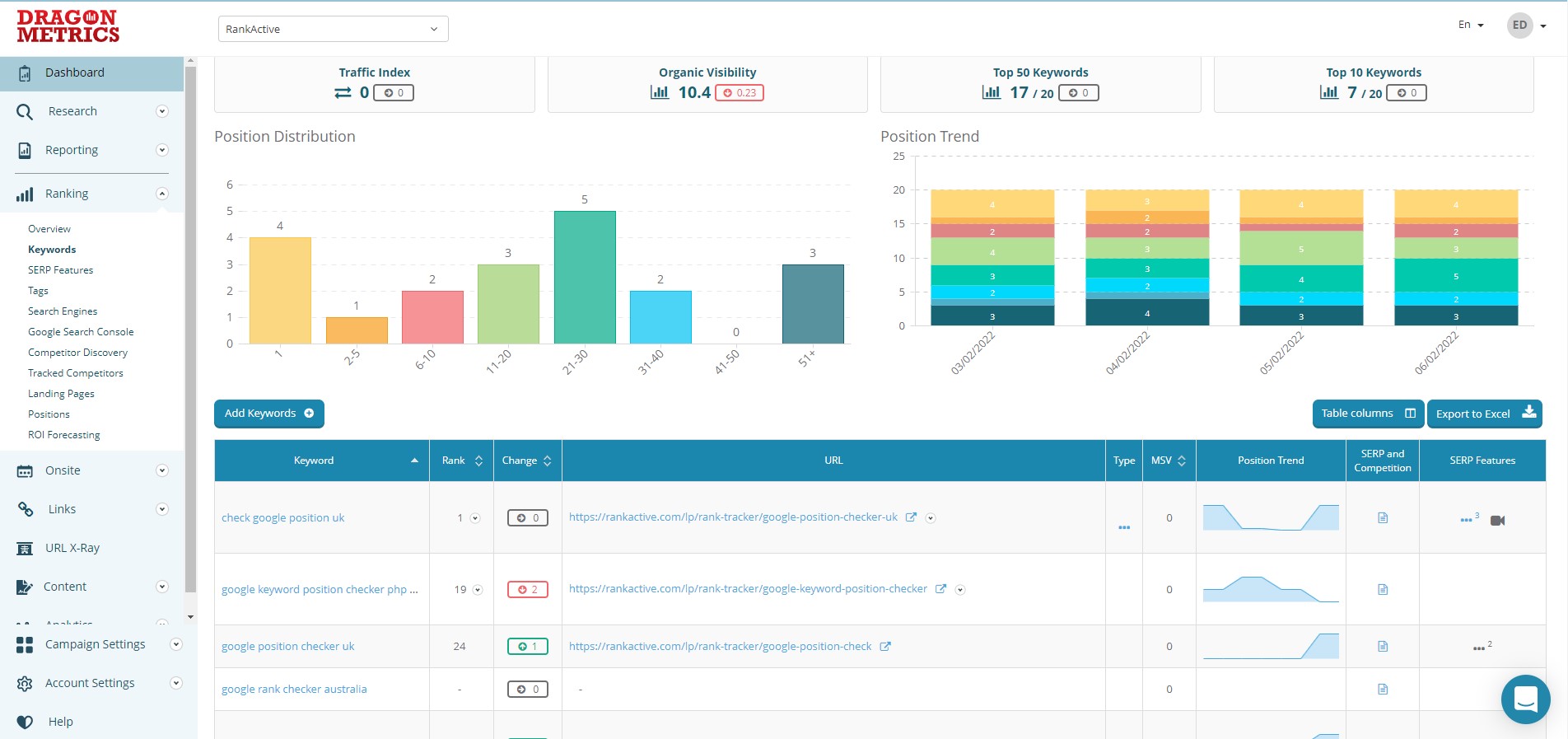Click the Help heart icon

click(x=26, y=722)
